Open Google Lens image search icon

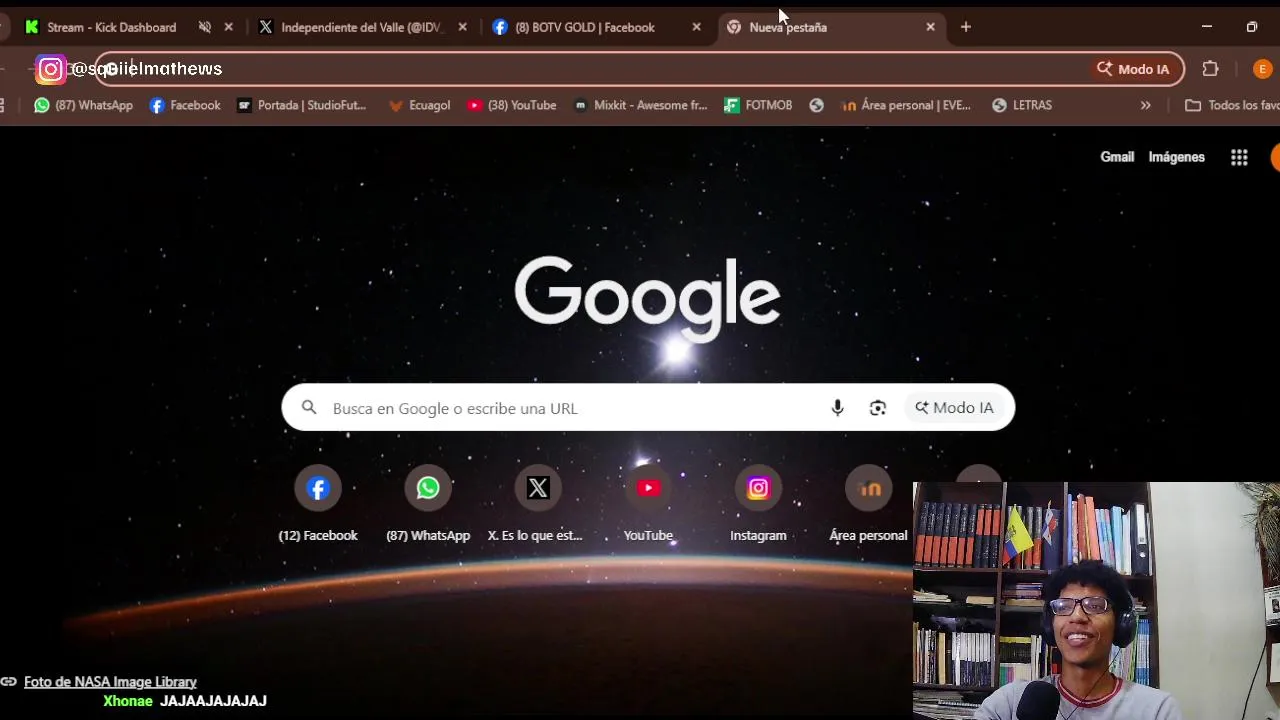click(878, 408)
